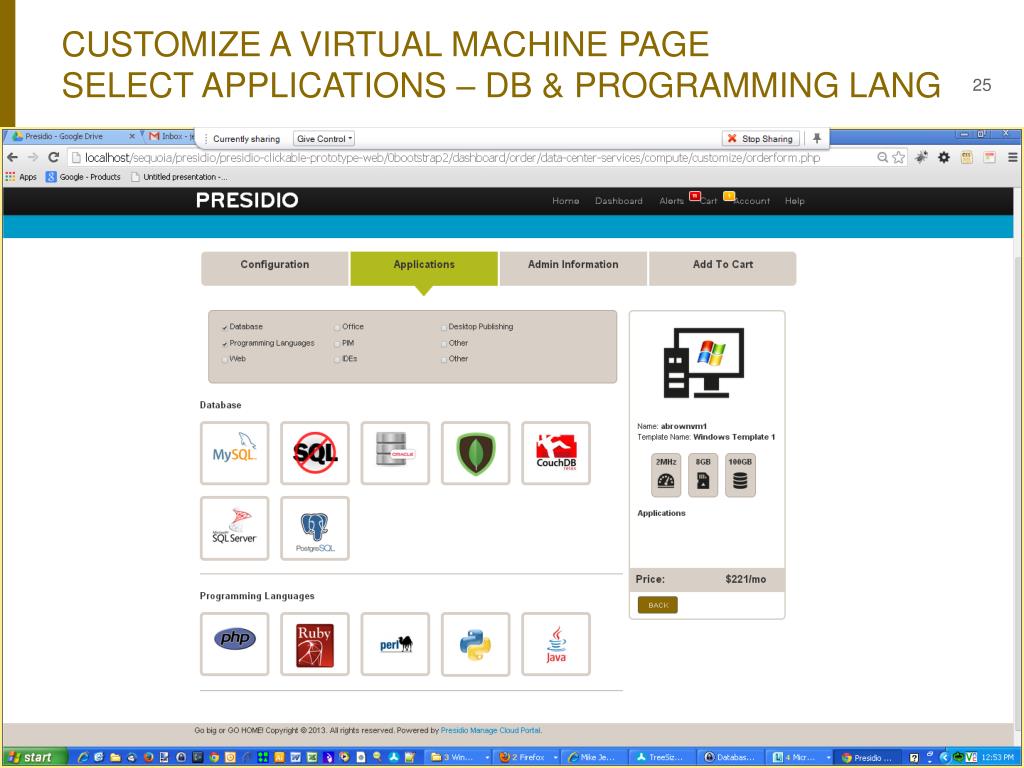Viewport: 1024px width, 768px height.
Task: Click Home in Presidio navigation
Action: 566,201
